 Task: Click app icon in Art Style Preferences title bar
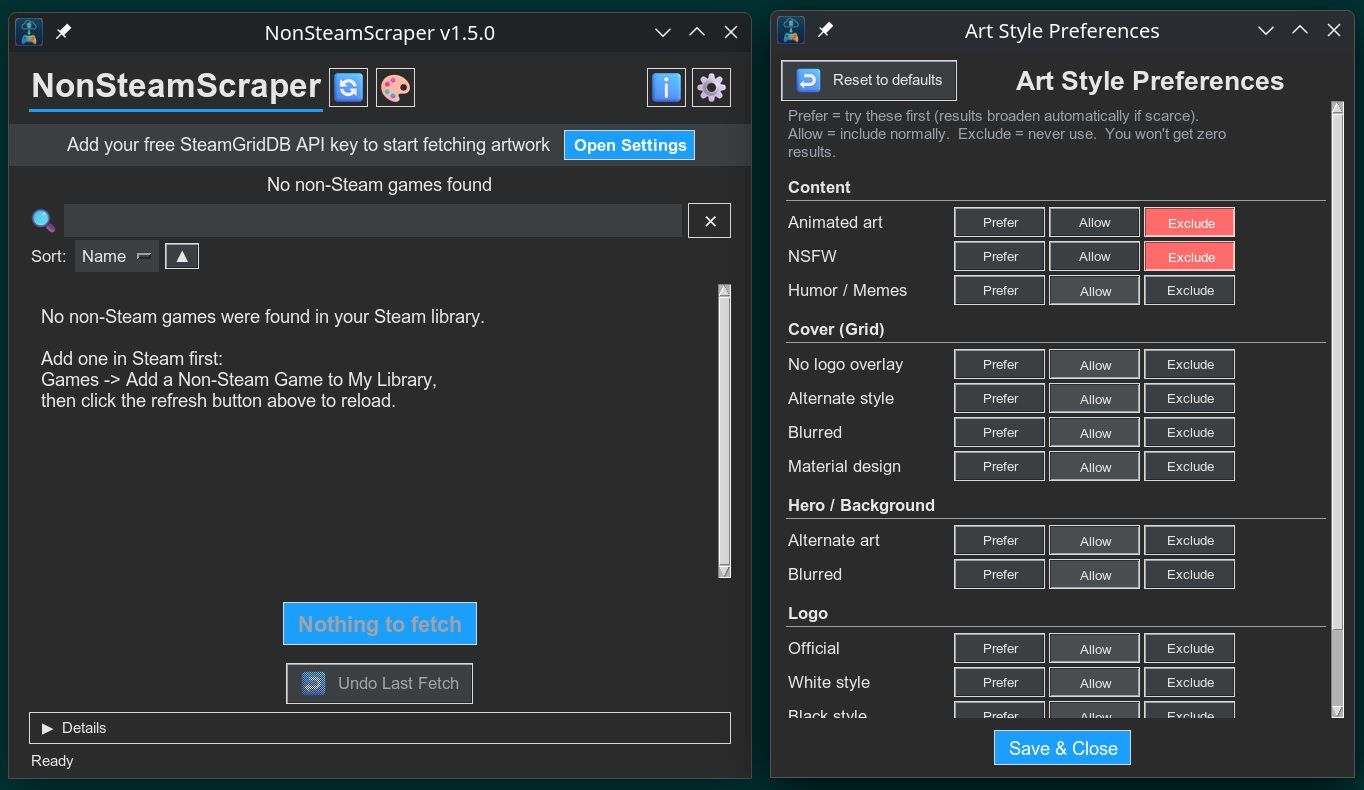click(x=791, y=30)
